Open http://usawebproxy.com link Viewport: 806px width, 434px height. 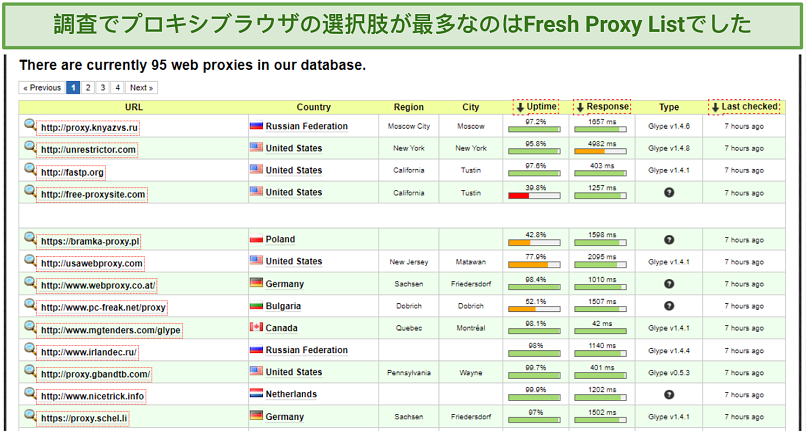[x=91, y=263]
